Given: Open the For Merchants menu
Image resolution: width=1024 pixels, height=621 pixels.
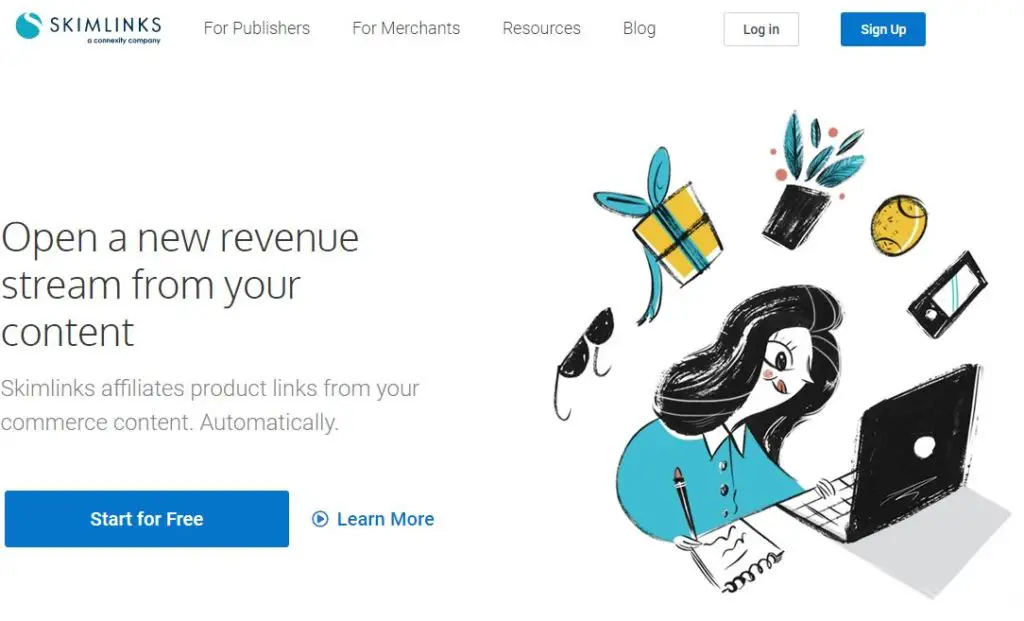Looking at the screenshot, I should pyautogui.click(x=406, y=28).
